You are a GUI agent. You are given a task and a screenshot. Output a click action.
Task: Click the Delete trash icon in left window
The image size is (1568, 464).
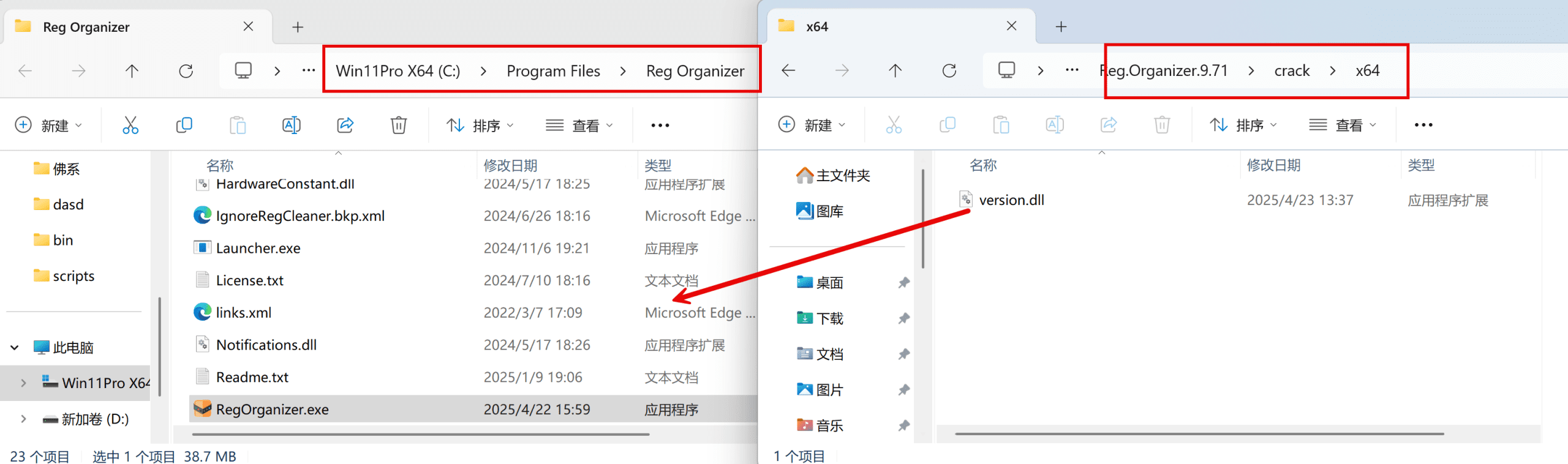[399, 125]
